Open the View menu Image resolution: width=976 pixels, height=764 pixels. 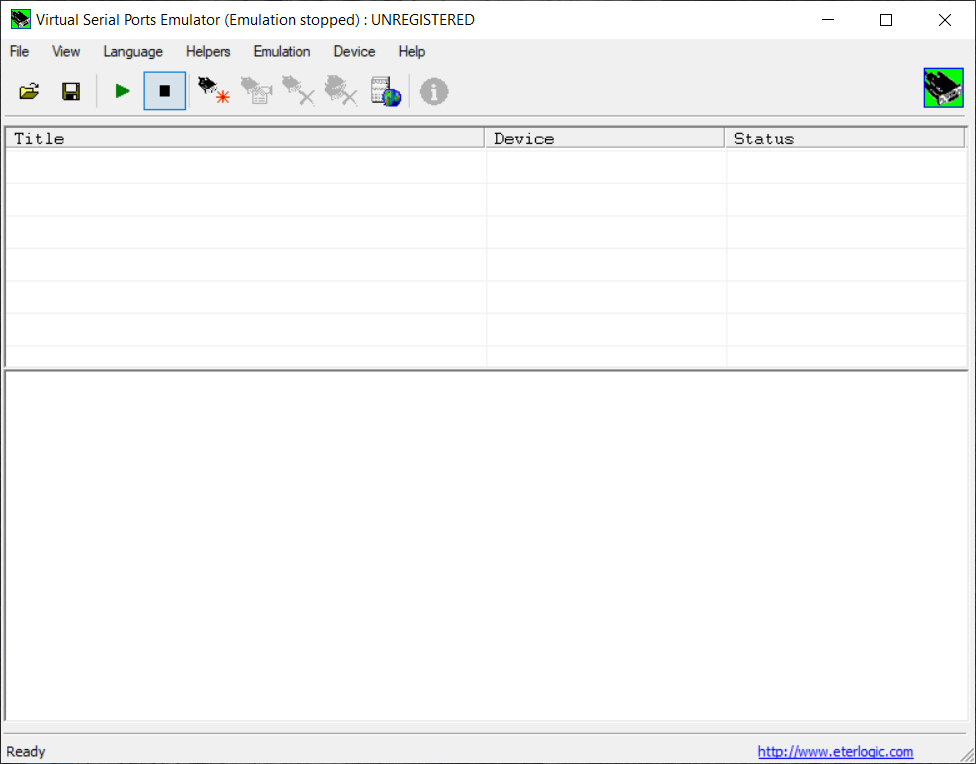(x=66, y=52)
